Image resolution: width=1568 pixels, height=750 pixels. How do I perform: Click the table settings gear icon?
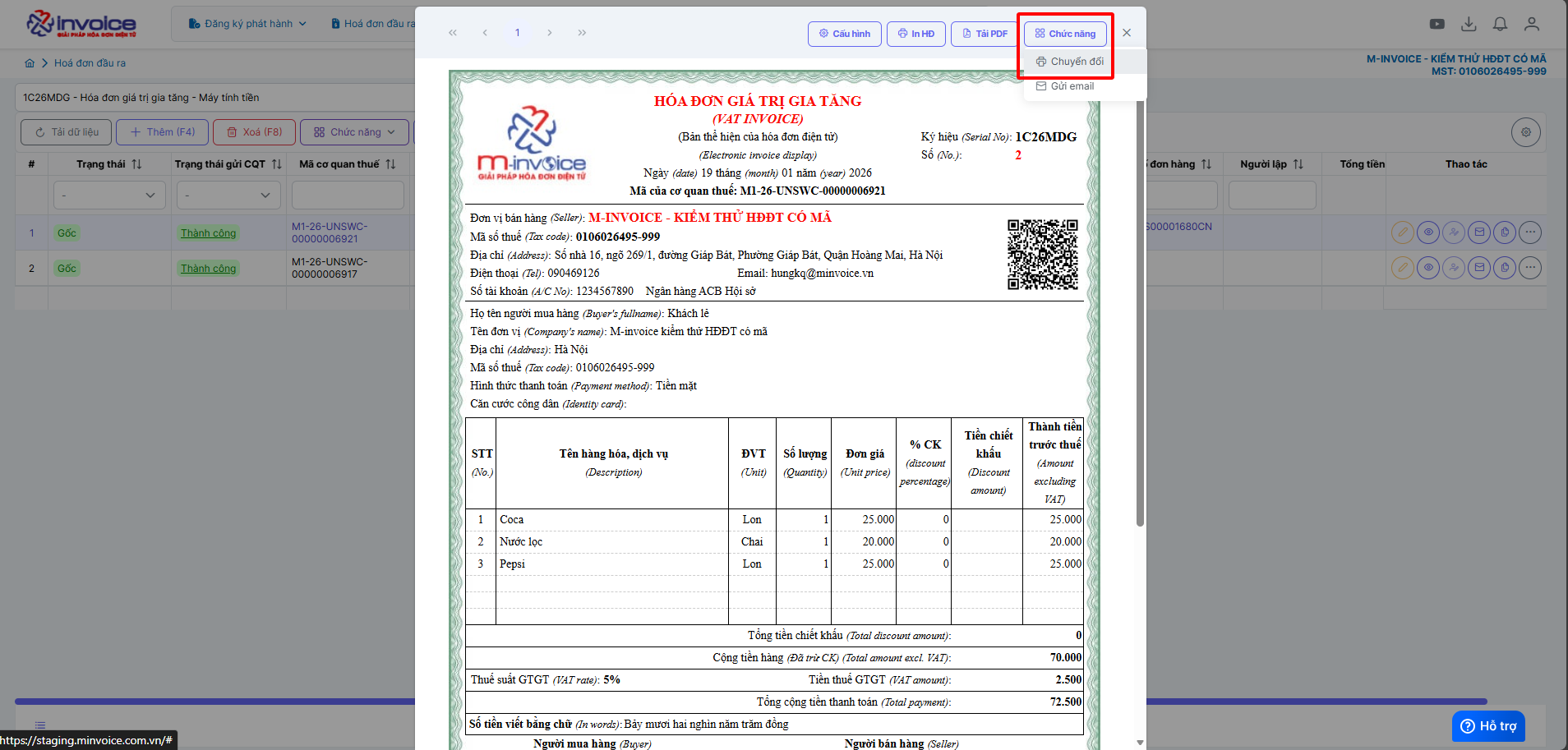[x=1526, y=132]
